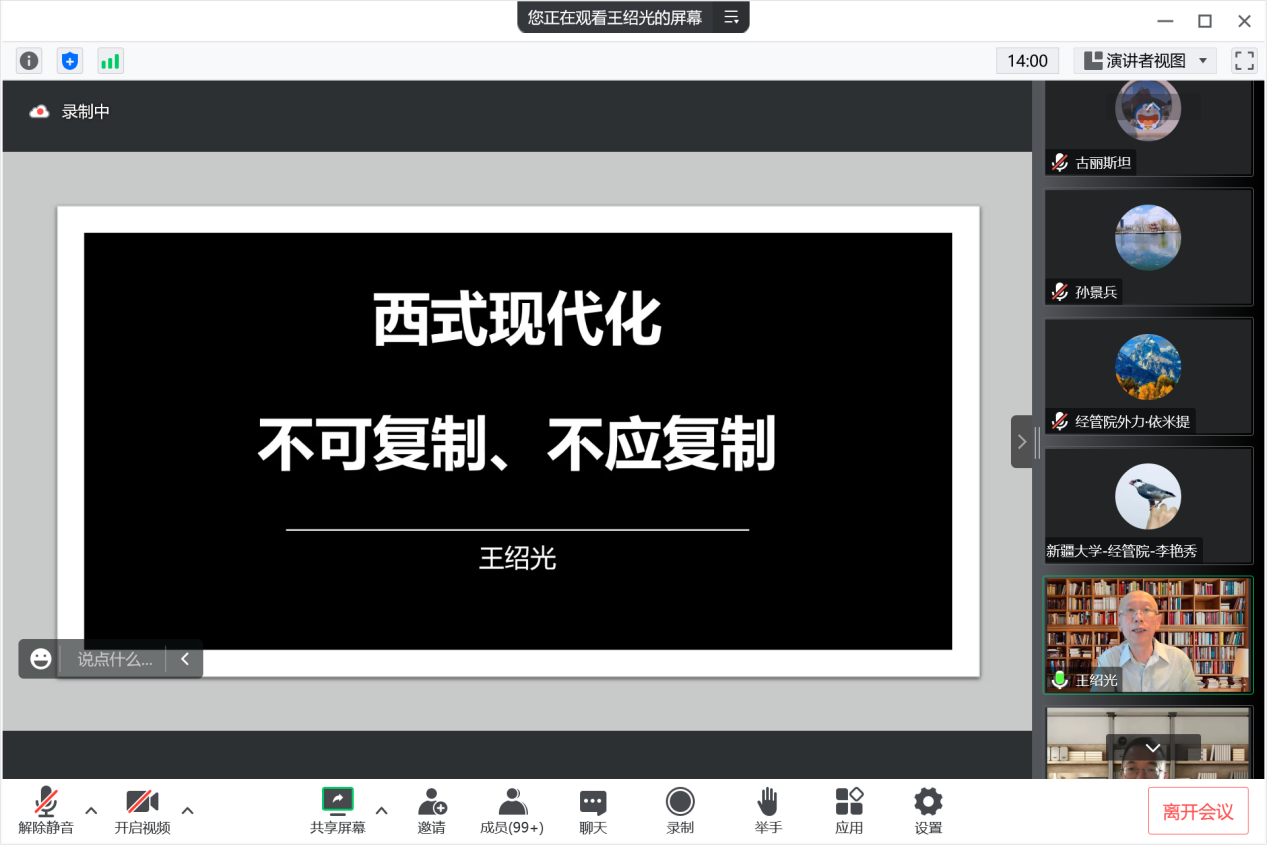Leave the meeting via 离开会议
Image resolution: width=1267 pixels, height=845 pixels.
click(1197, 810)
